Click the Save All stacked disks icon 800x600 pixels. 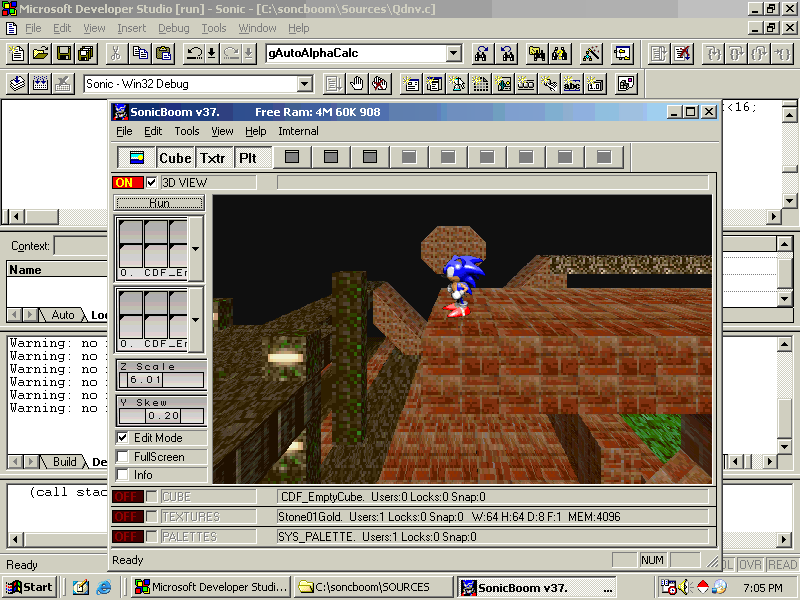(87, 54)
